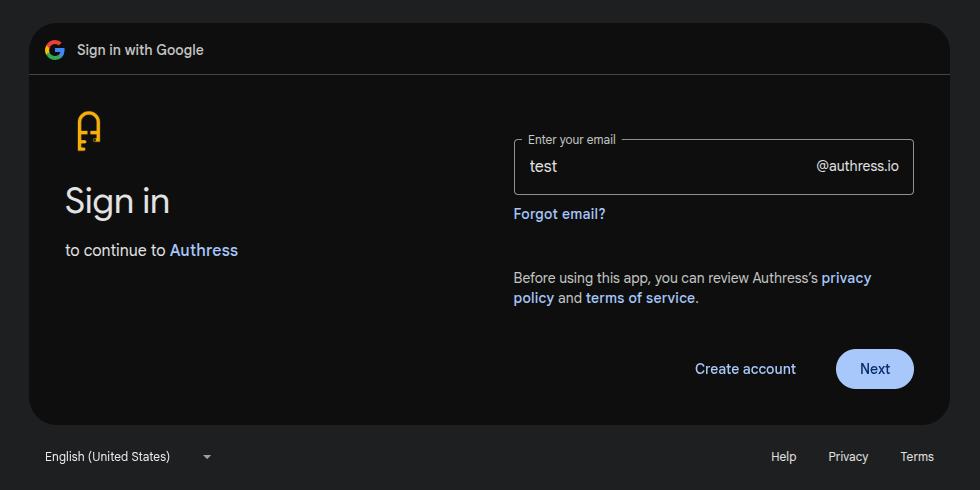Click the language dropdown arrow
Viewport: 980px width, 490px height.
[207, 457]
